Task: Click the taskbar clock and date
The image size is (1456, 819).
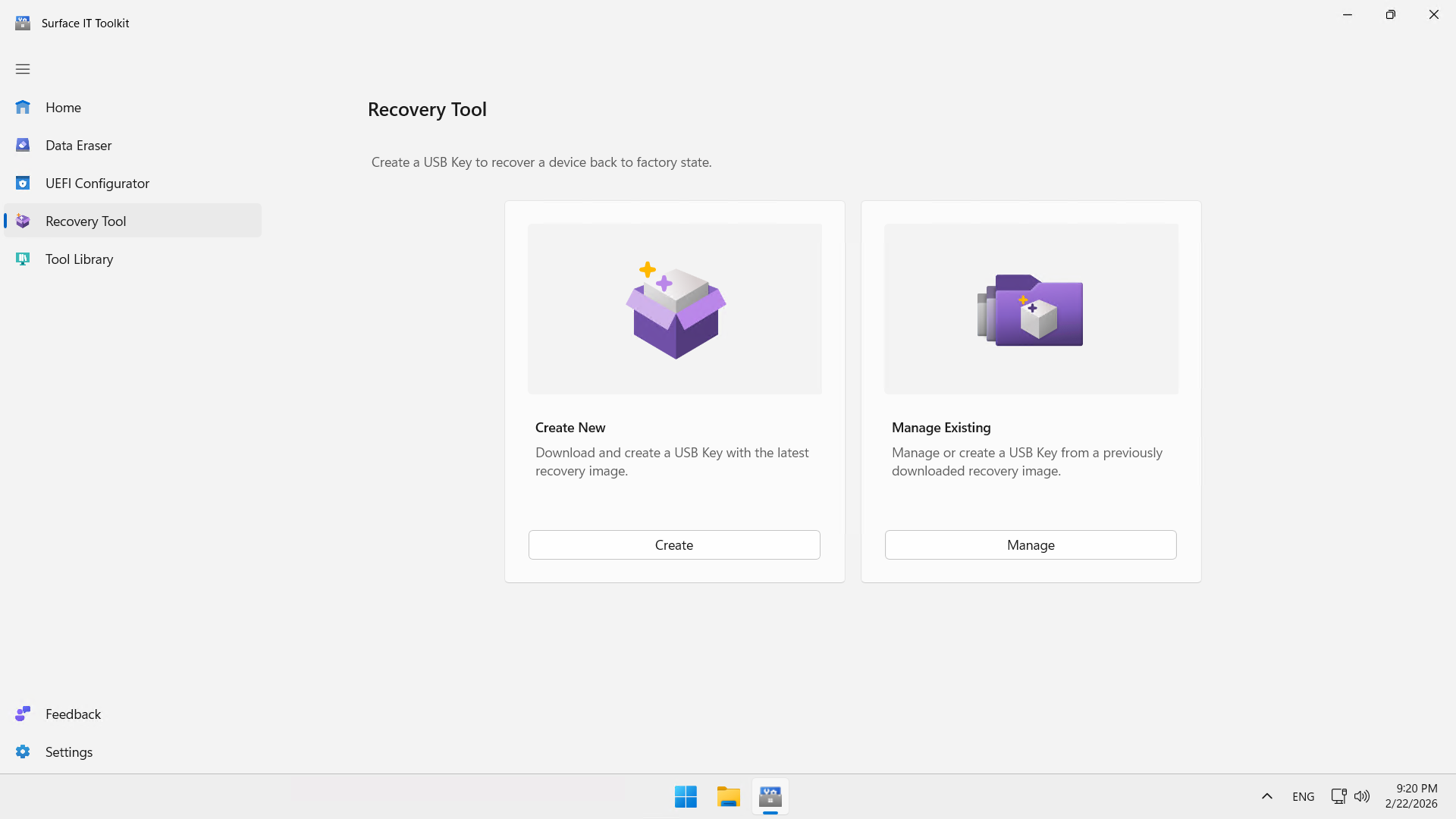Action: point(1410,796)
